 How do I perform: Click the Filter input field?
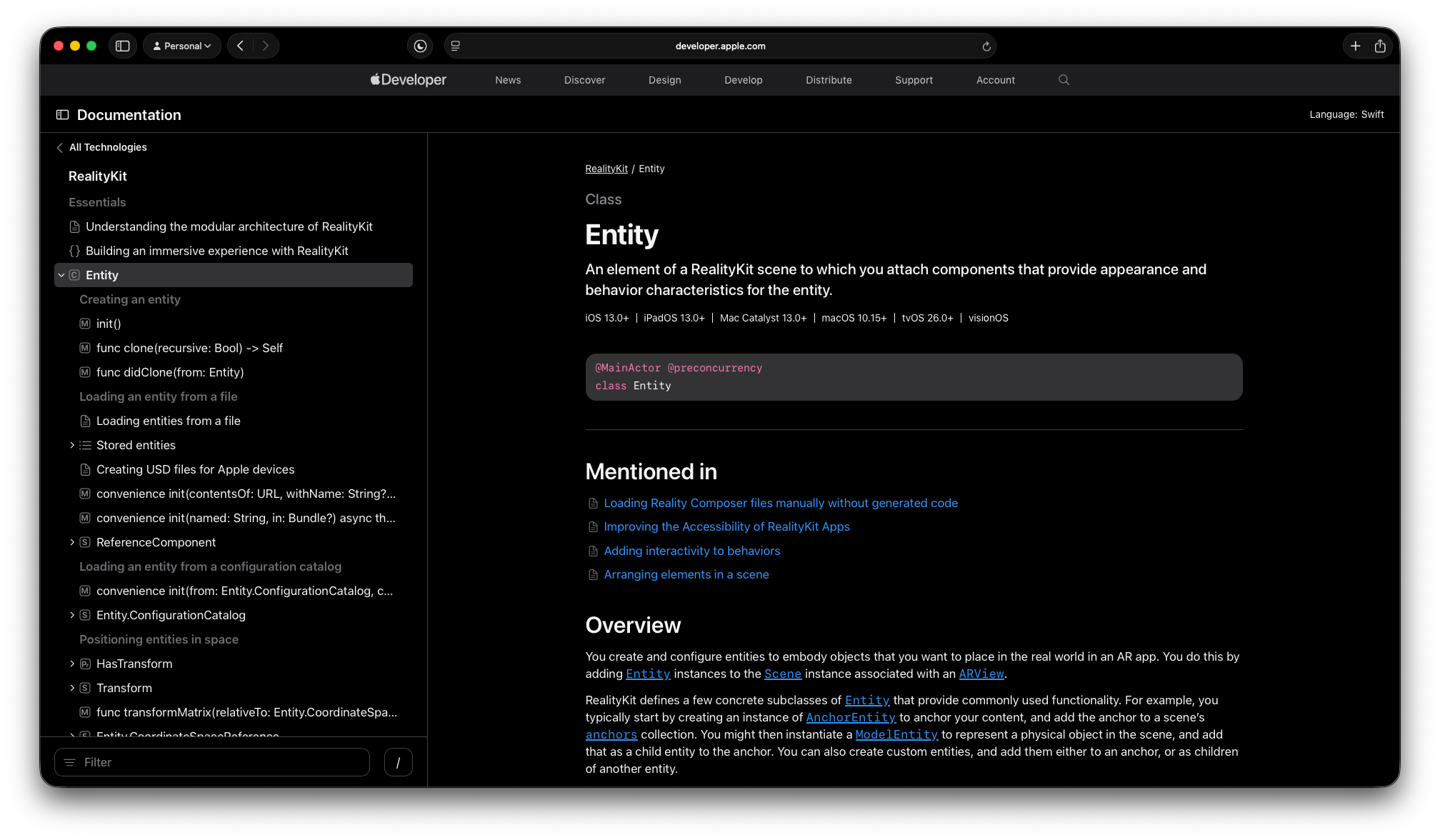(212, 762)
